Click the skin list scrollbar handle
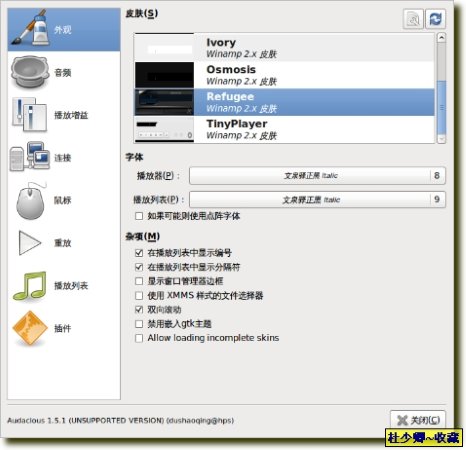This screenshot has width=466, height=450. [x=441, y=107]
